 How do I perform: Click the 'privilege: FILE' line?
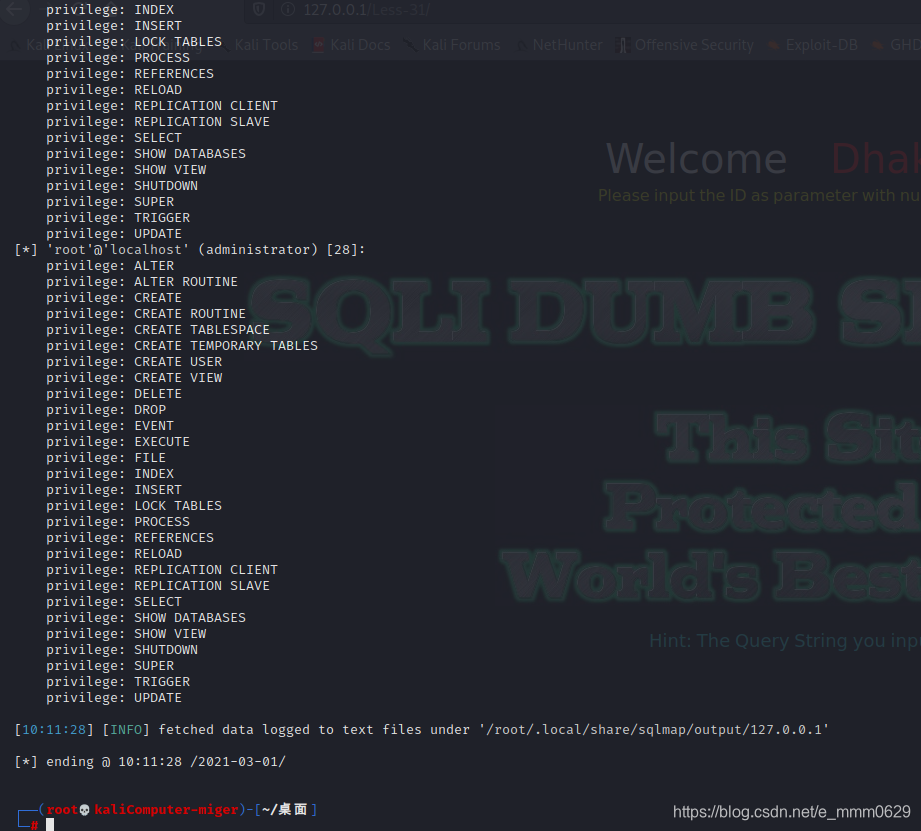(x=106, y=457)
